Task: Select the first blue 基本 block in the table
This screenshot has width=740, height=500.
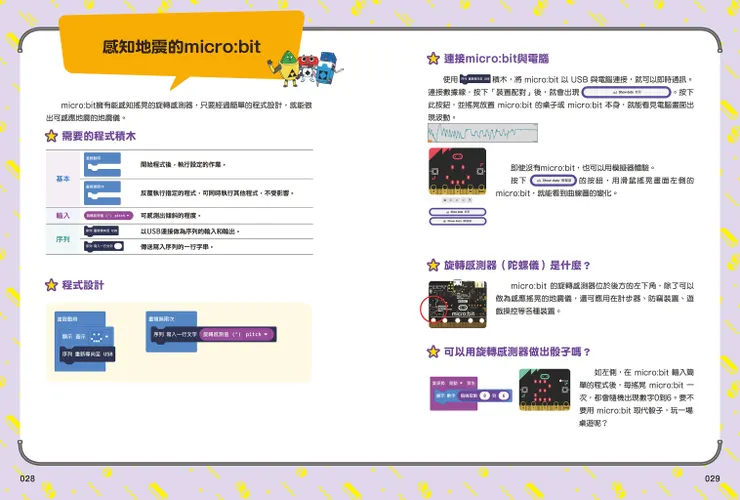Action: (102, 164)
